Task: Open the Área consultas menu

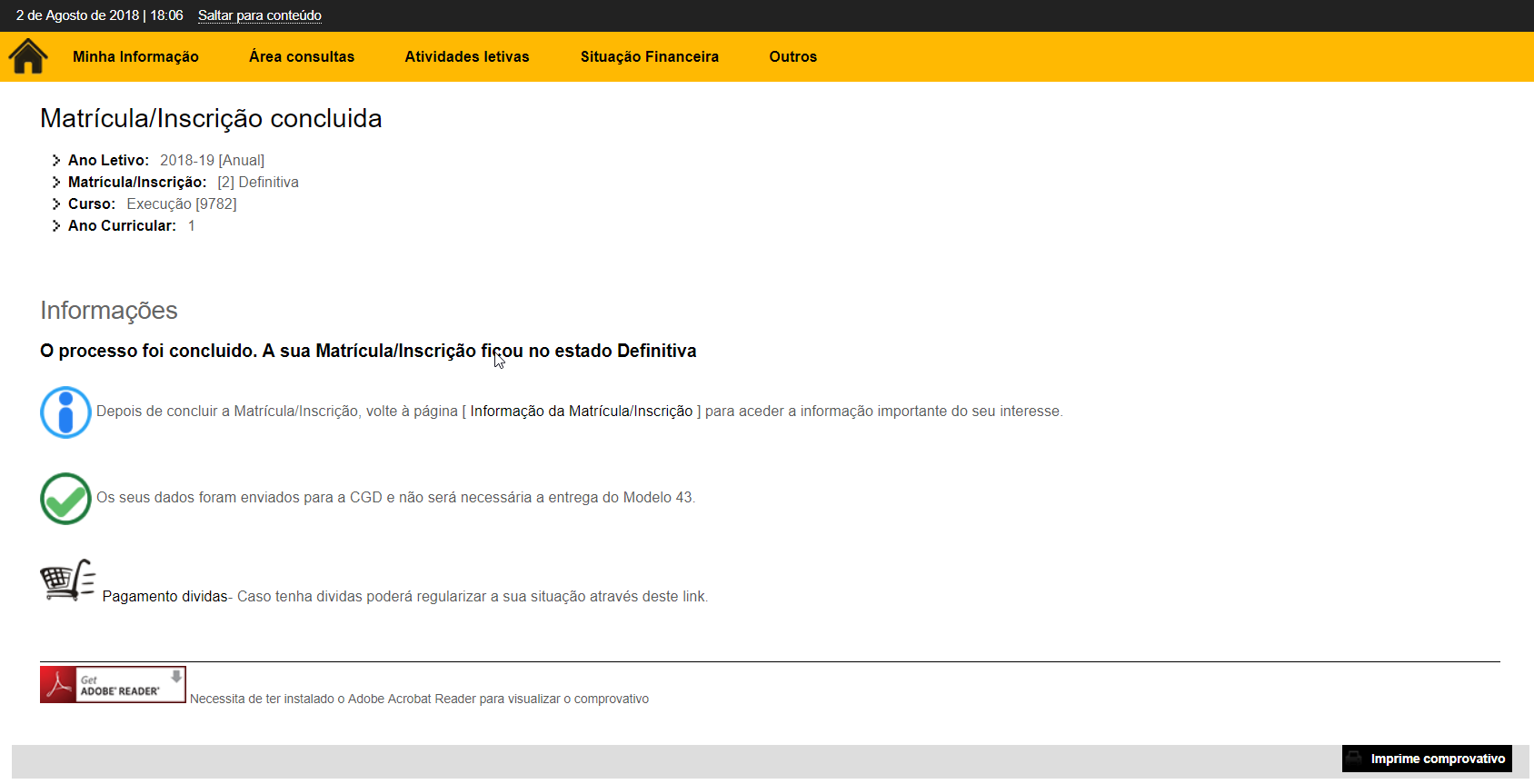Action: pyautogui.click(x=302, y=56)
